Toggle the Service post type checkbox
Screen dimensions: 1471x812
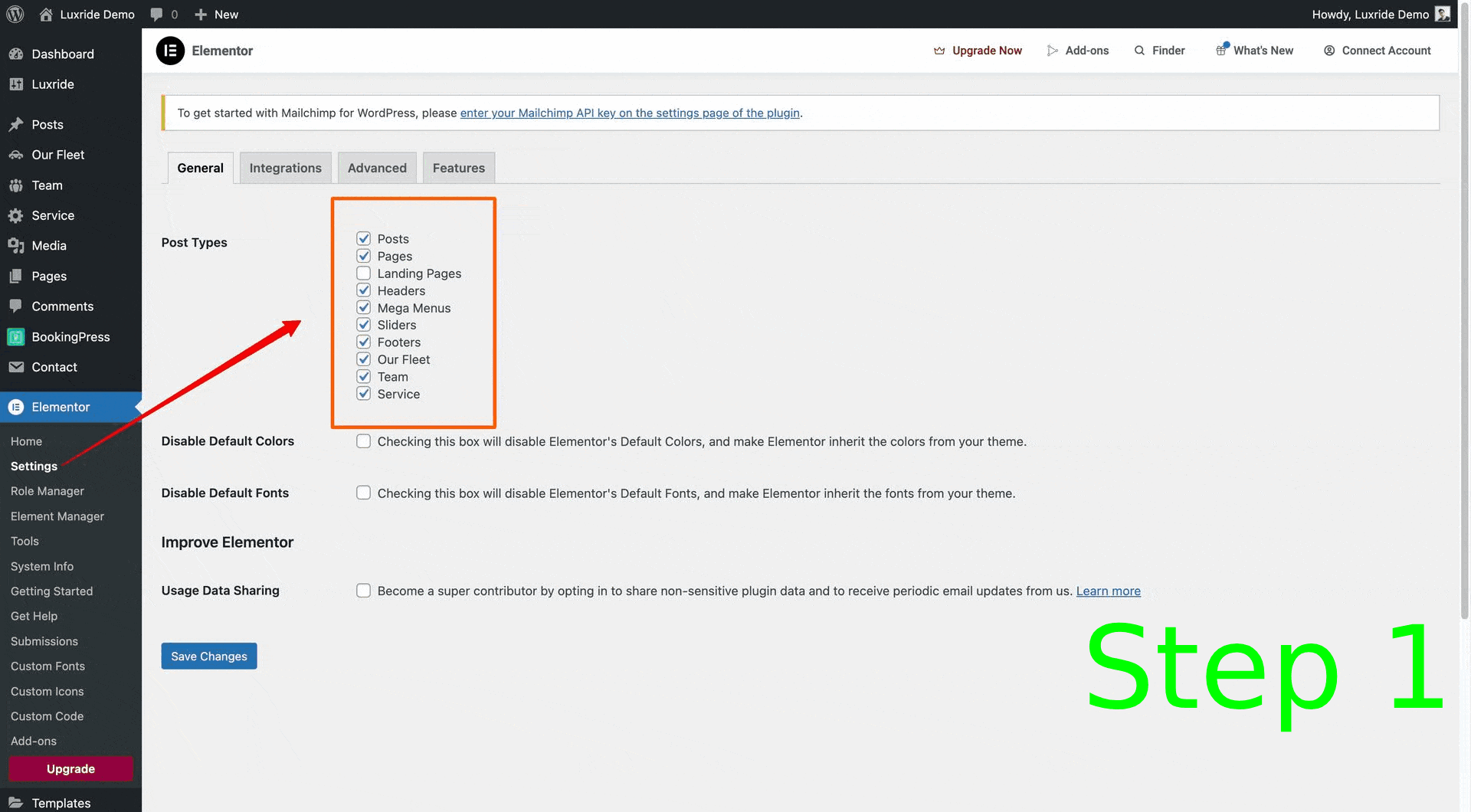coord(364,394)
